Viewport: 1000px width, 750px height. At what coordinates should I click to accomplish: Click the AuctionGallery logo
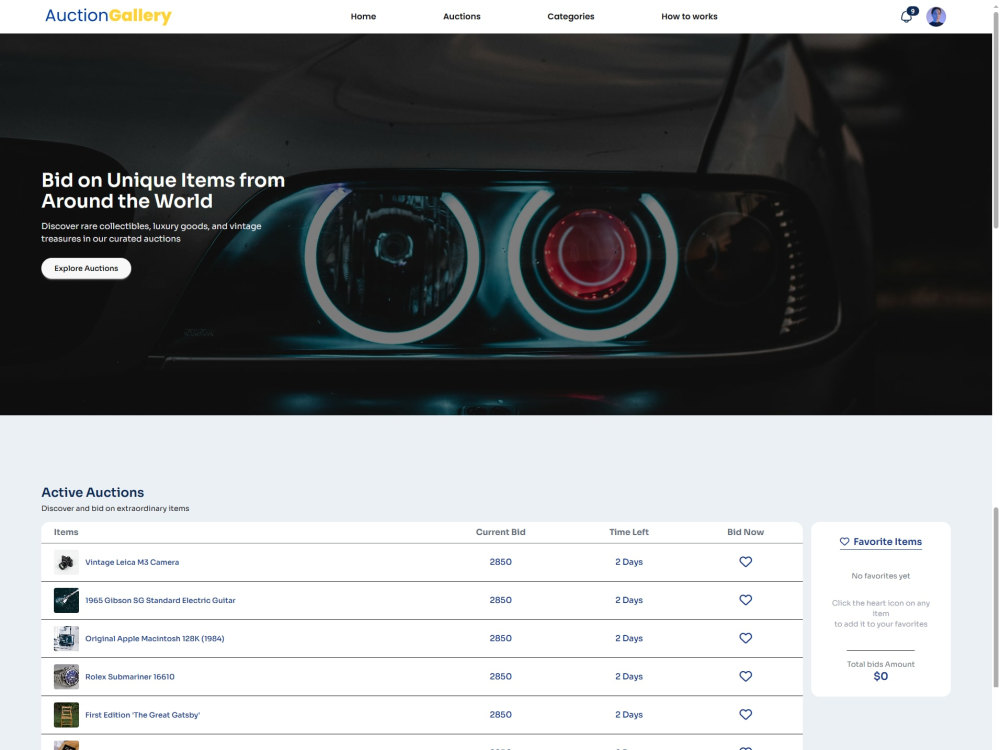[x=108, y=16]
